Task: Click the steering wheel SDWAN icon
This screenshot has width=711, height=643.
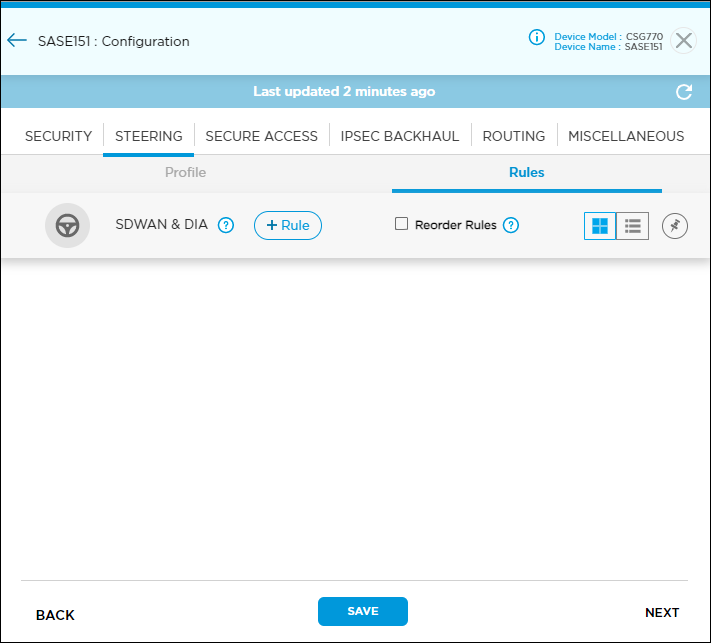Action: 67,225
